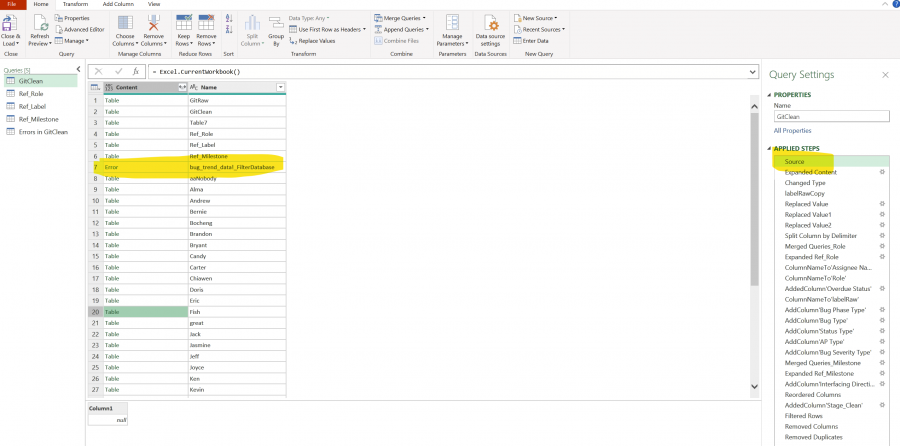Open the Merge Queries dropdown
Viewport: 900px width, 446px height.
(x=400, y=18)
